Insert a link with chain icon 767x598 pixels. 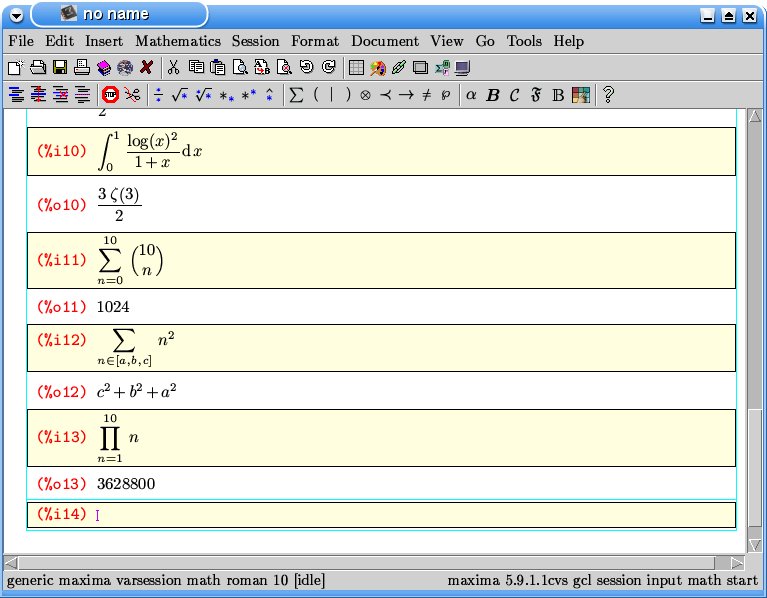coord(399,67)
